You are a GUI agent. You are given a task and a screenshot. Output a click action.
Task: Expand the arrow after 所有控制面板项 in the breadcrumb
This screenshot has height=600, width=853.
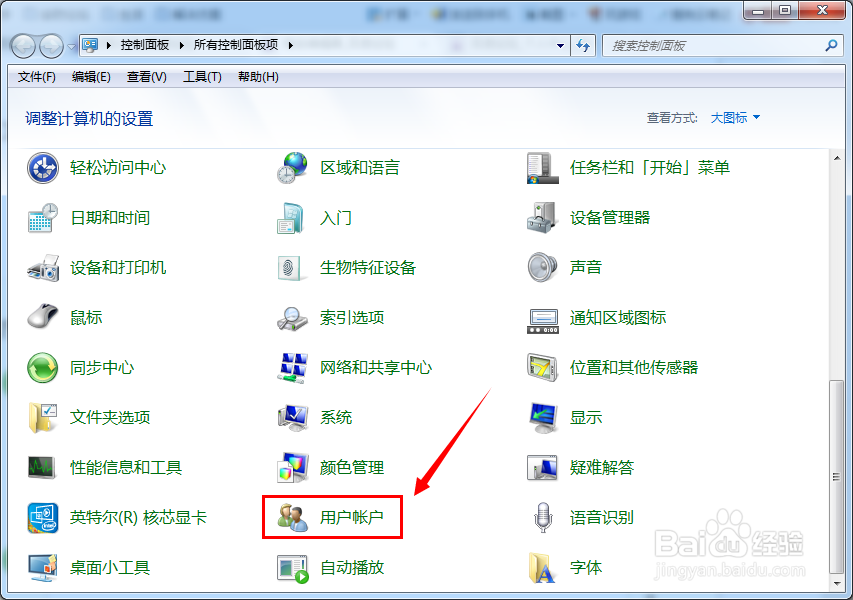[x=290, y=46]
